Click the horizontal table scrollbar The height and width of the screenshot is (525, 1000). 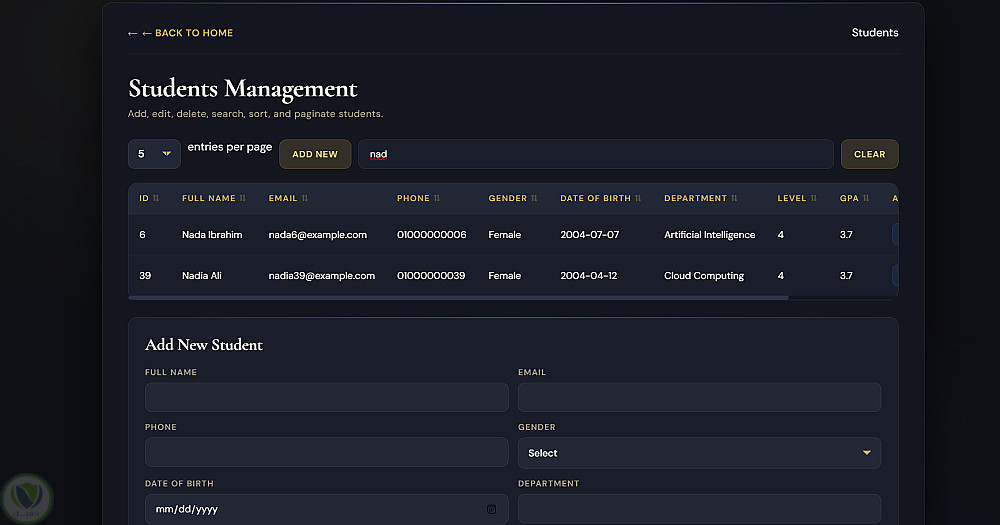click(x=459, y=297)
